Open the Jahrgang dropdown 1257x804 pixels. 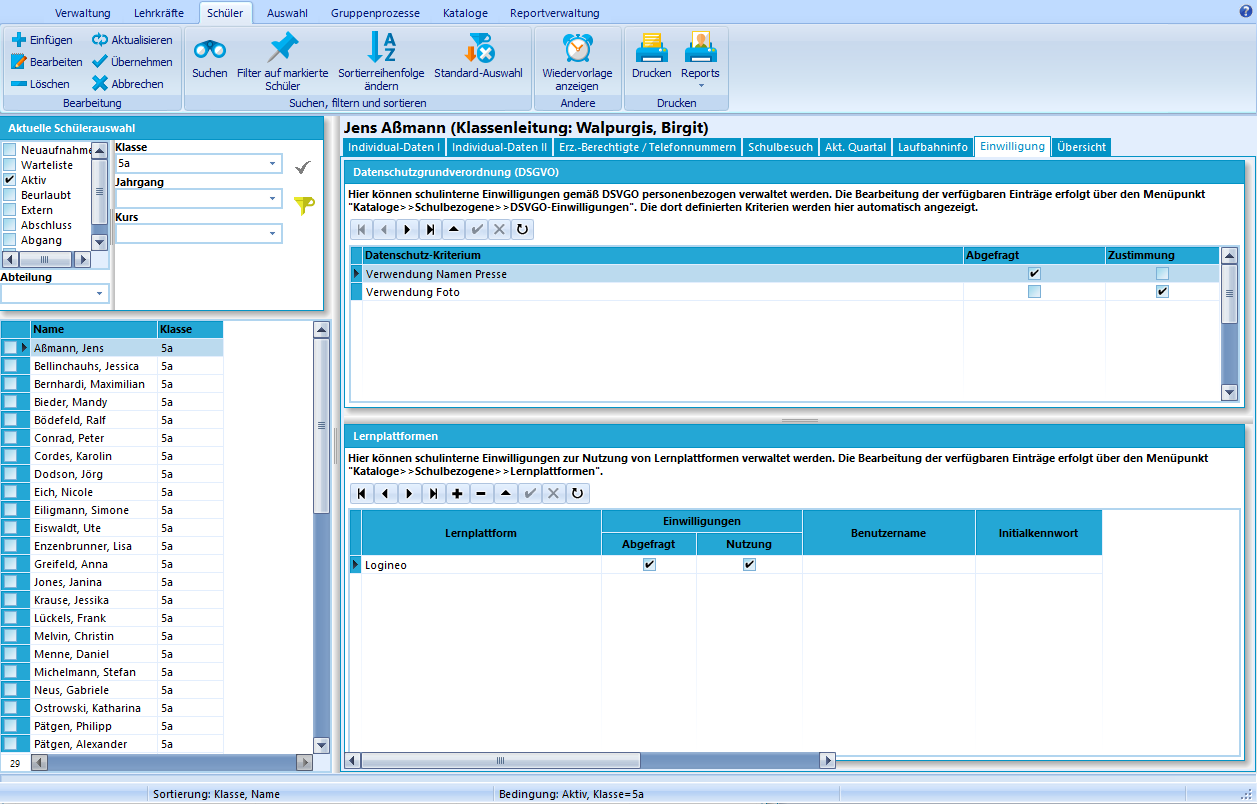pos(273,199)
